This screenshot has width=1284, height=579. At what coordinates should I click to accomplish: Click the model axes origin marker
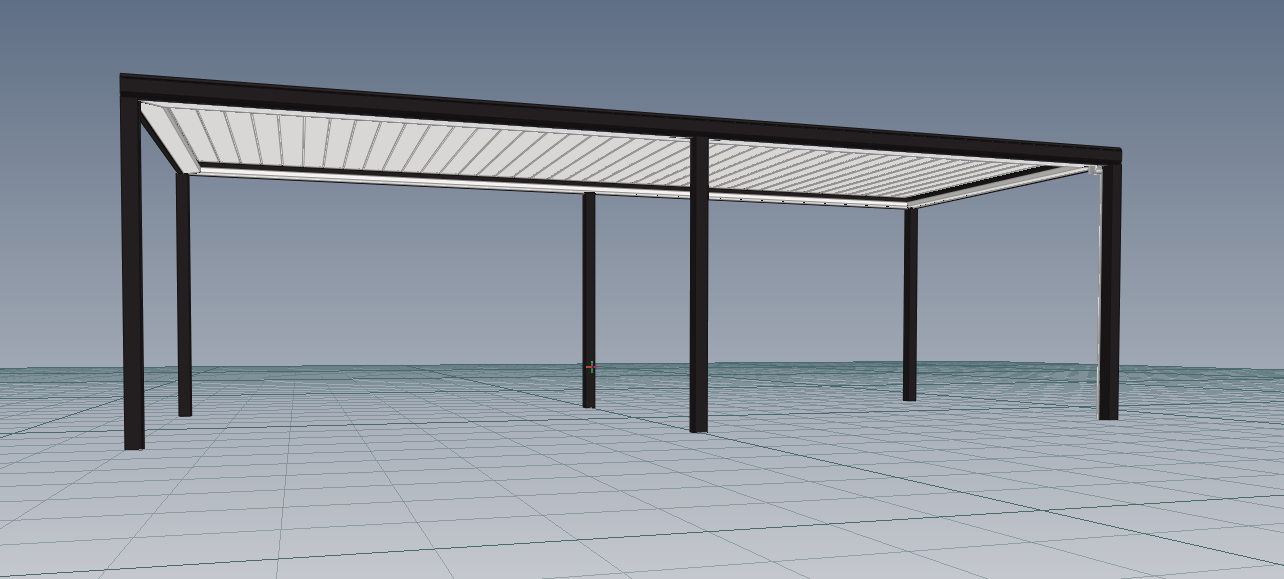[593, 368]
